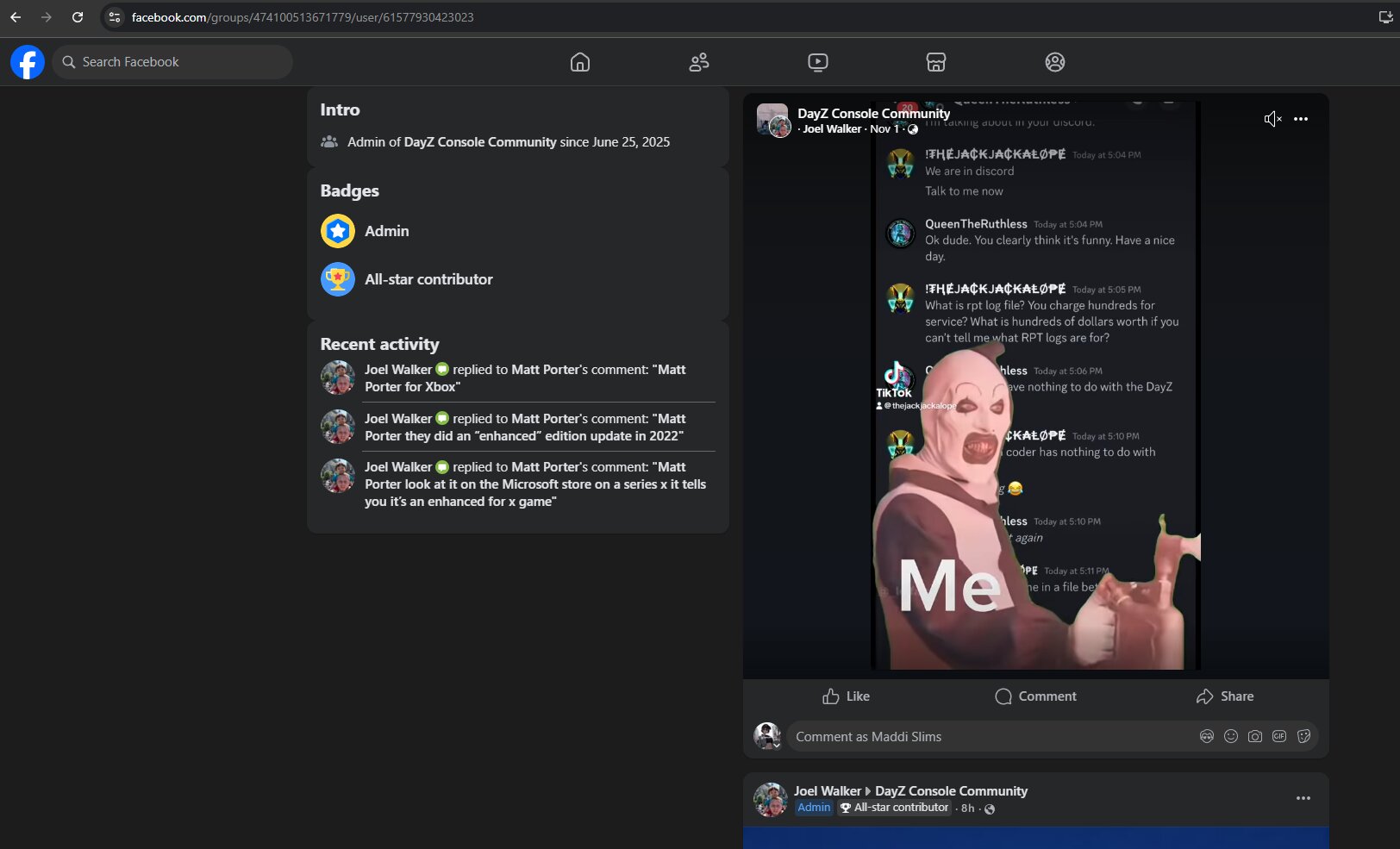Install app icon in address bar

[1385, 17]
